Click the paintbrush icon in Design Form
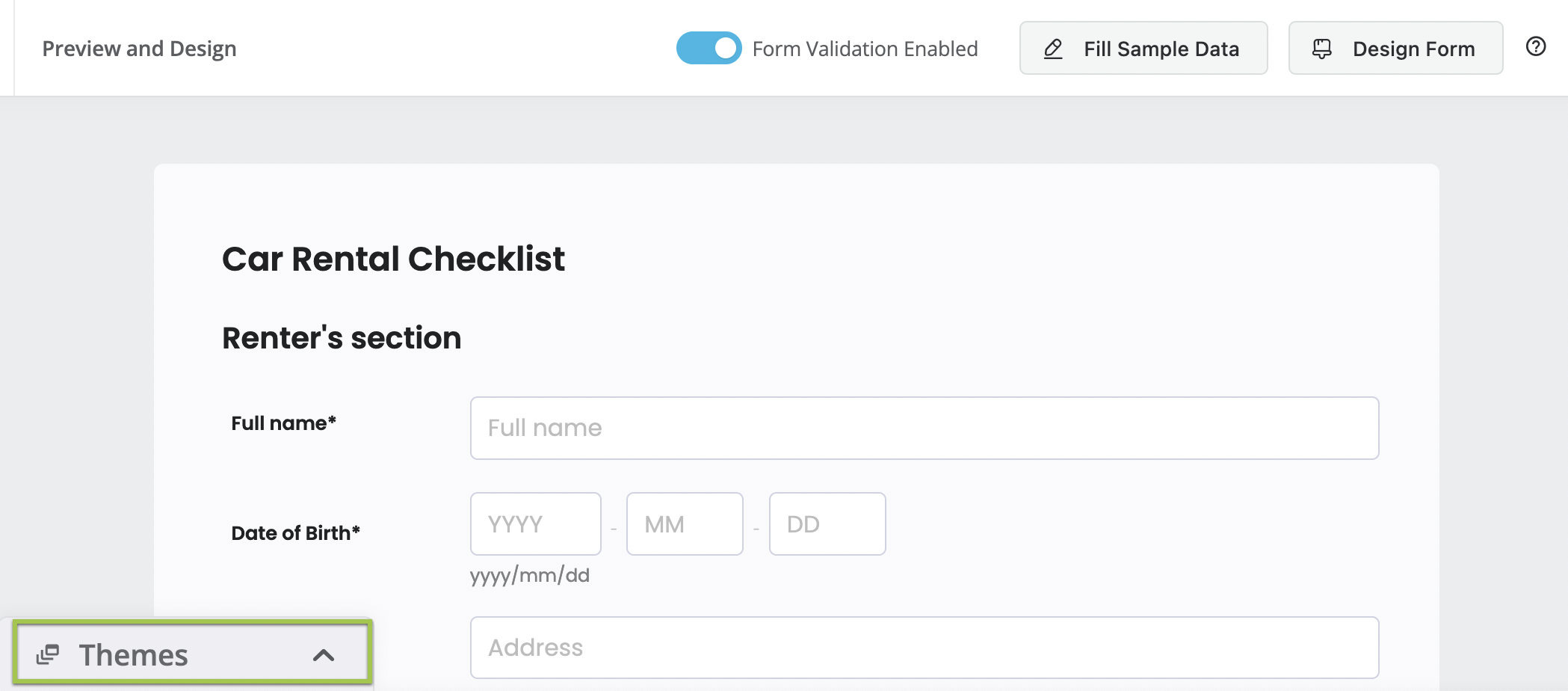1568x691 pixels. 1322,49
